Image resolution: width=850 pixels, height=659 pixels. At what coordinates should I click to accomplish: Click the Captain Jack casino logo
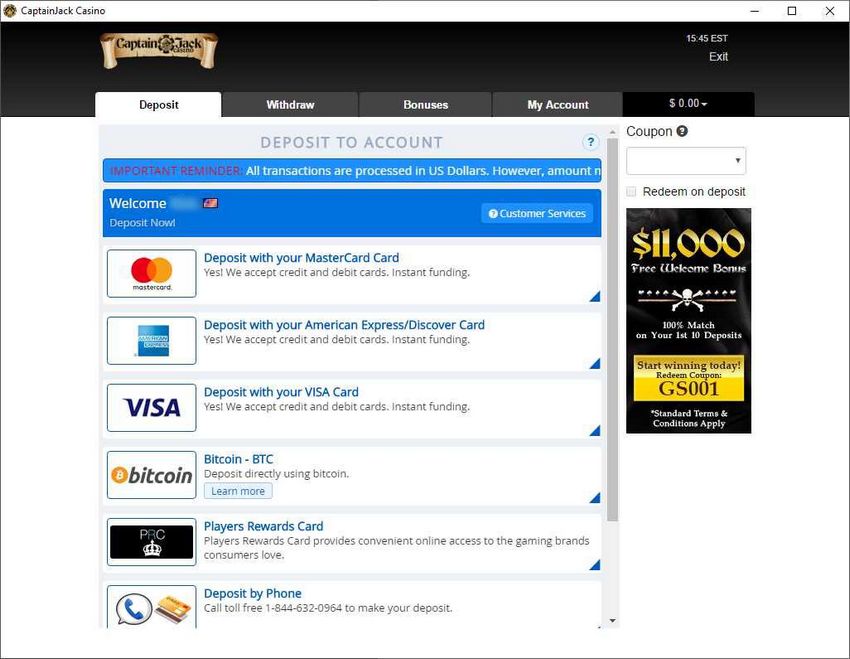[x=158, y=49]
